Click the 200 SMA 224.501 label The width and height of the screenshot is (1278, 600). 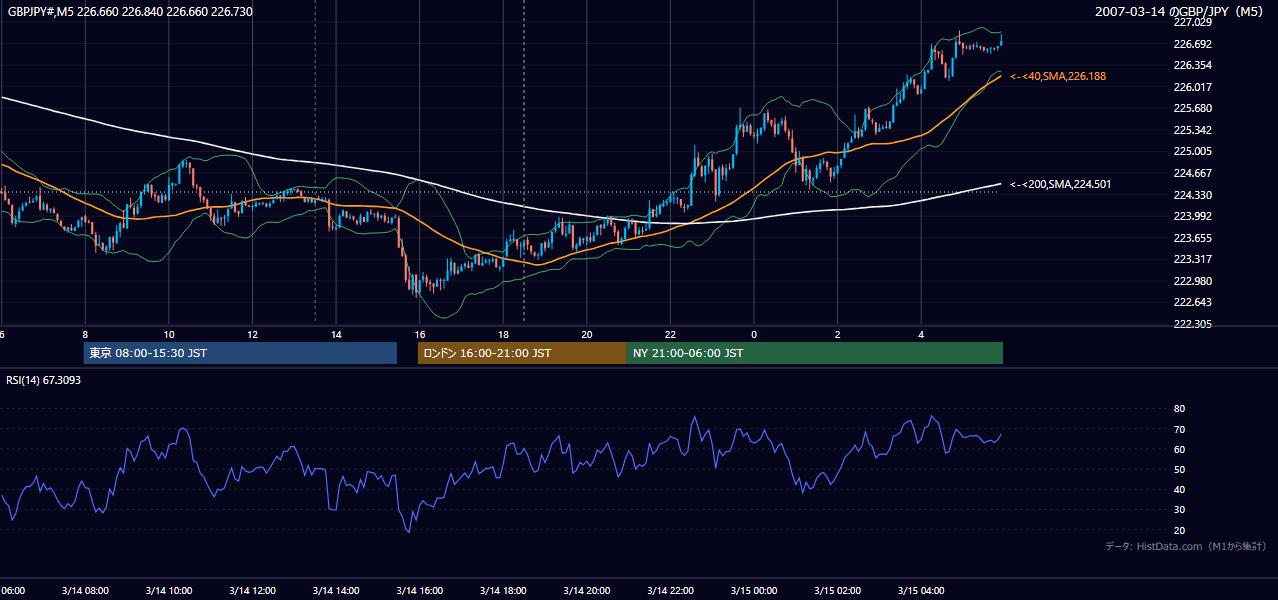point(1060,184)
